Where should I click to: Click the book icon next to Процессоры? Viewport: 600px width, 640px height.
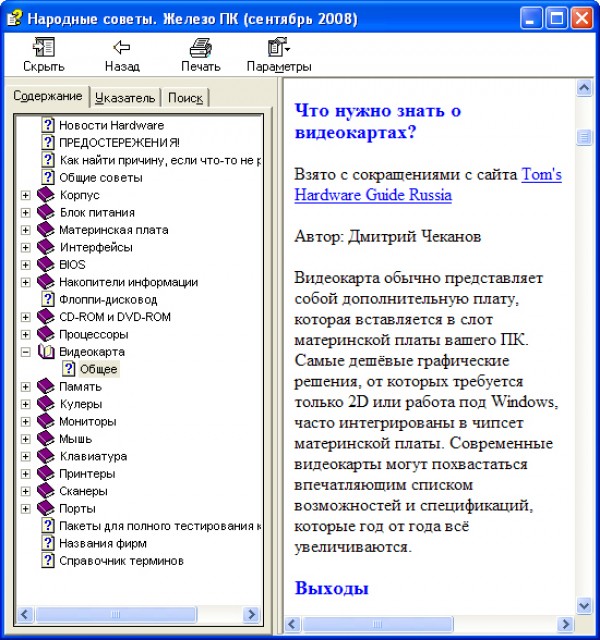pyautogui.click(x=46, y=334)
